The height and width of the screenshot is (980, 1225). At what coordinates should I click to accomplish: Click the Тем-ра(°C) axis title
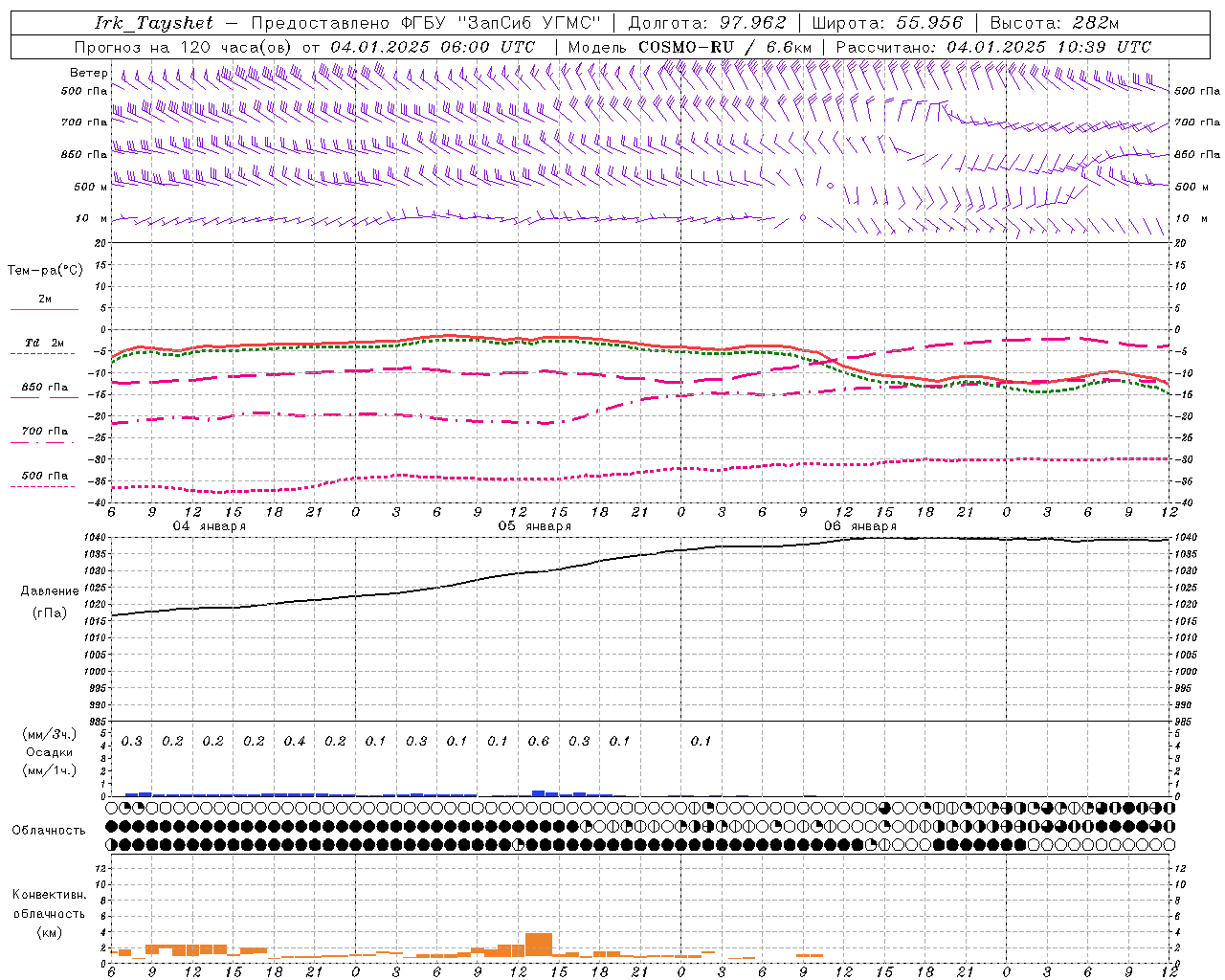click(x=45, y=271)
